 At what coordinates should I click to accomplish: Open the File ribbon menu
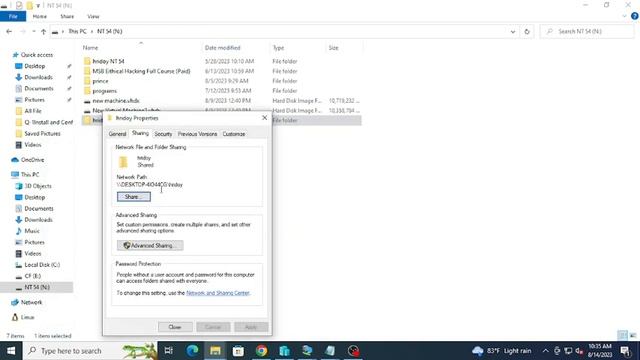coord(13,16)
